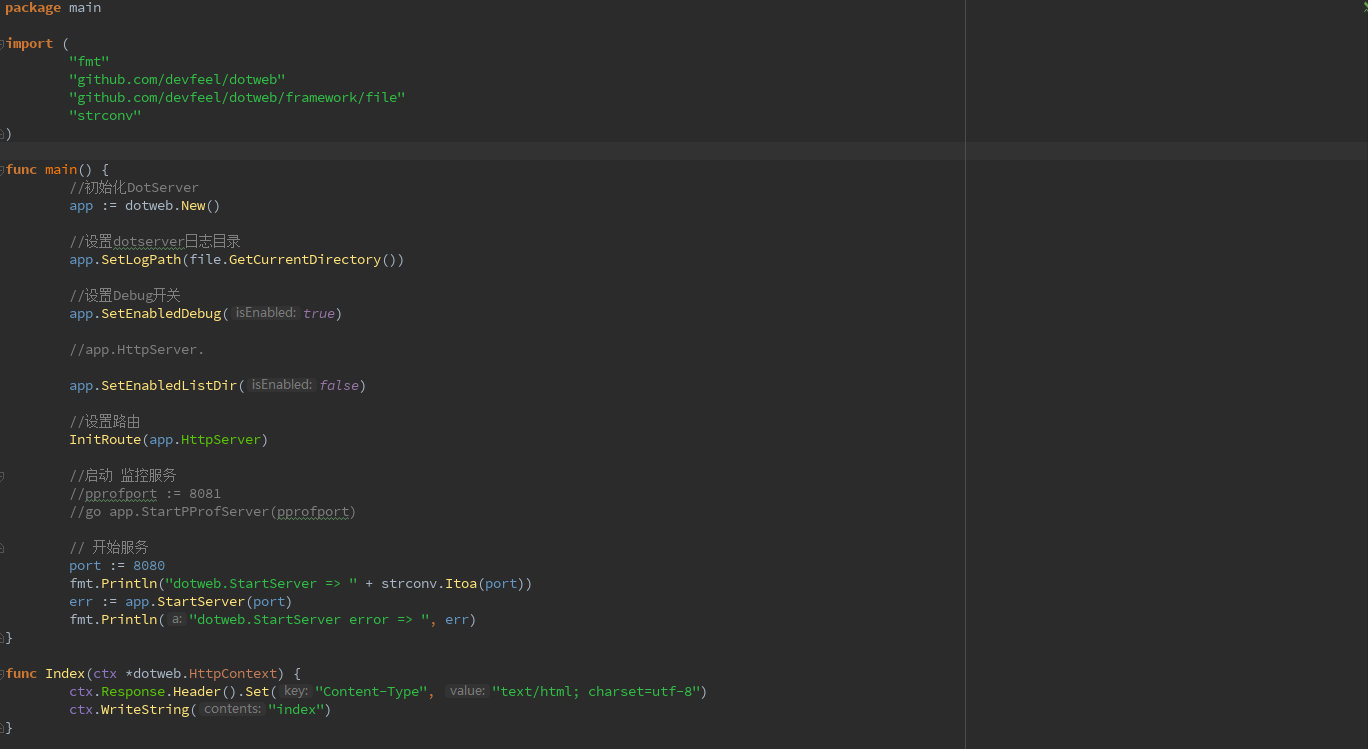Click StartServer in app.StartServer(port)
Image resolution: width=1368 pixels, height=749 pixels.
point(201,601)
